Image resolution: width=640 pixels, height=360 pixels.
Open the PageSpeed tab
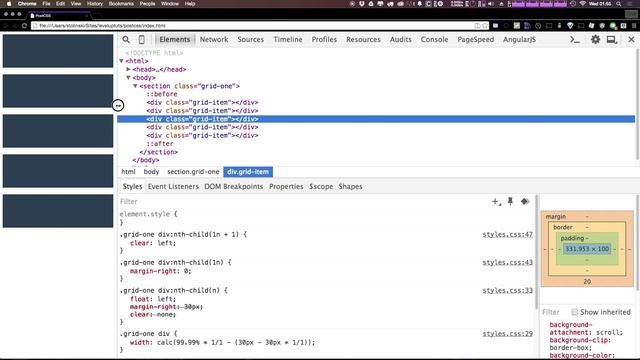(x=476, y=40)
